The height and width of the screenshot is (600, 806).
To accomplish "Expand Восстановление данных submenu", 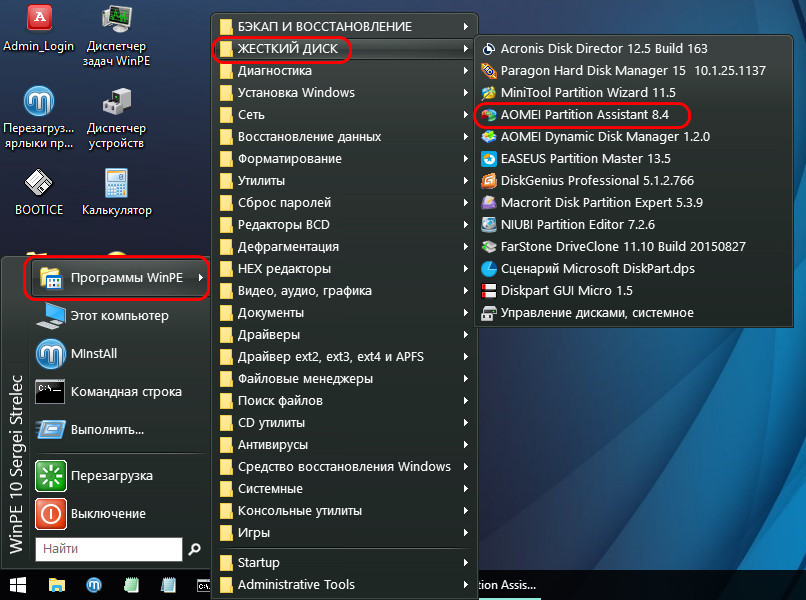I will 344,137.
